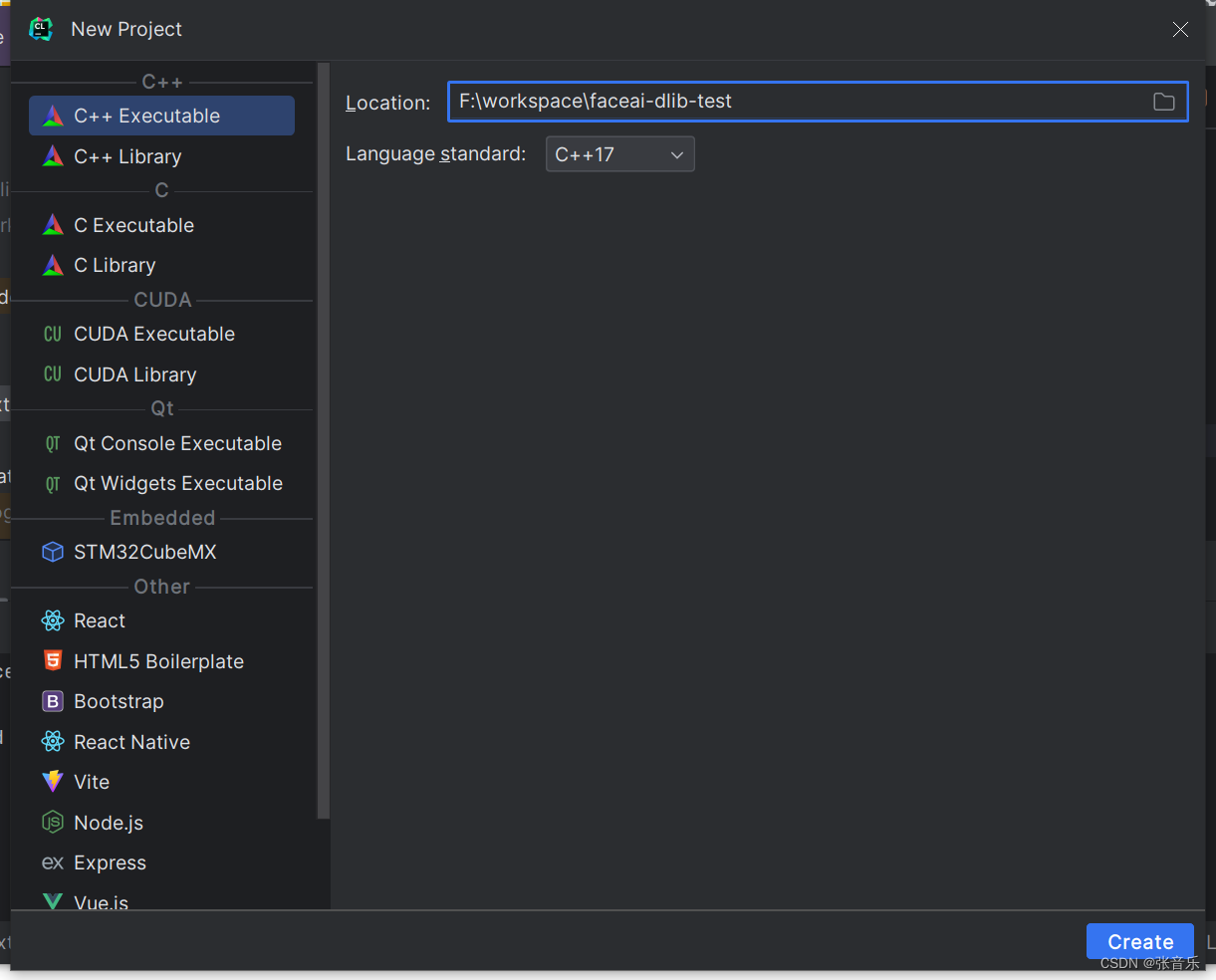Screen dimensions: 1216x980
Task: Pick the React Native template
Action: pos(131,741)
